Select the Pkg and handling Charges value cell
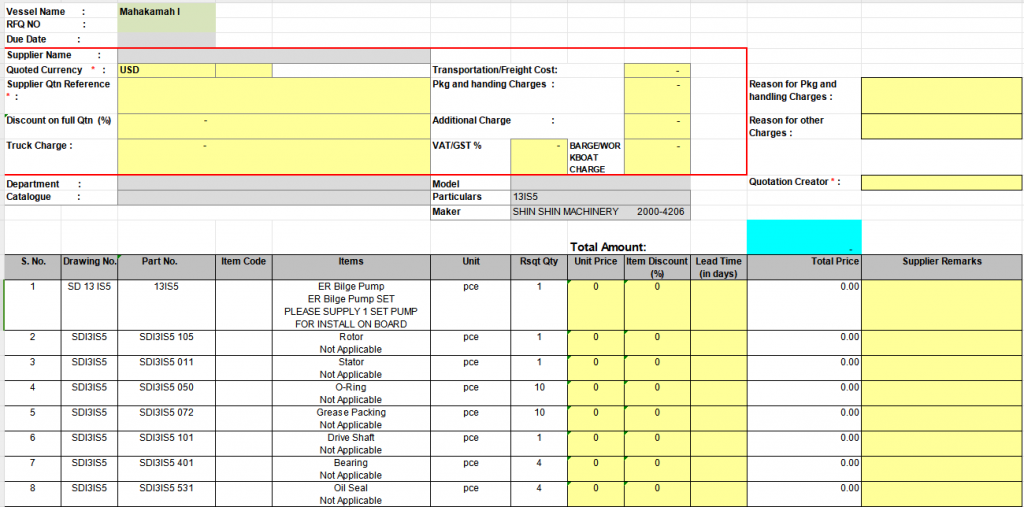 click(x=656, y=95)
